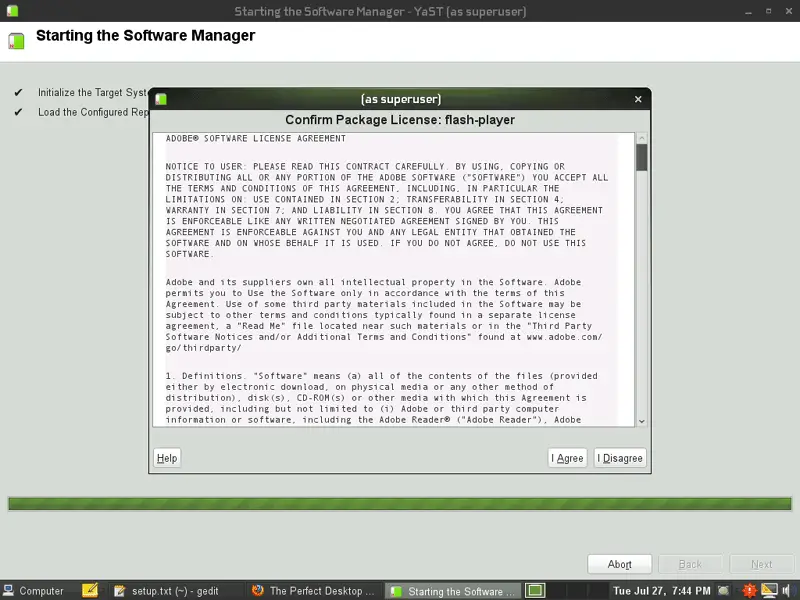Click the red update notifier tray icon

749,590
